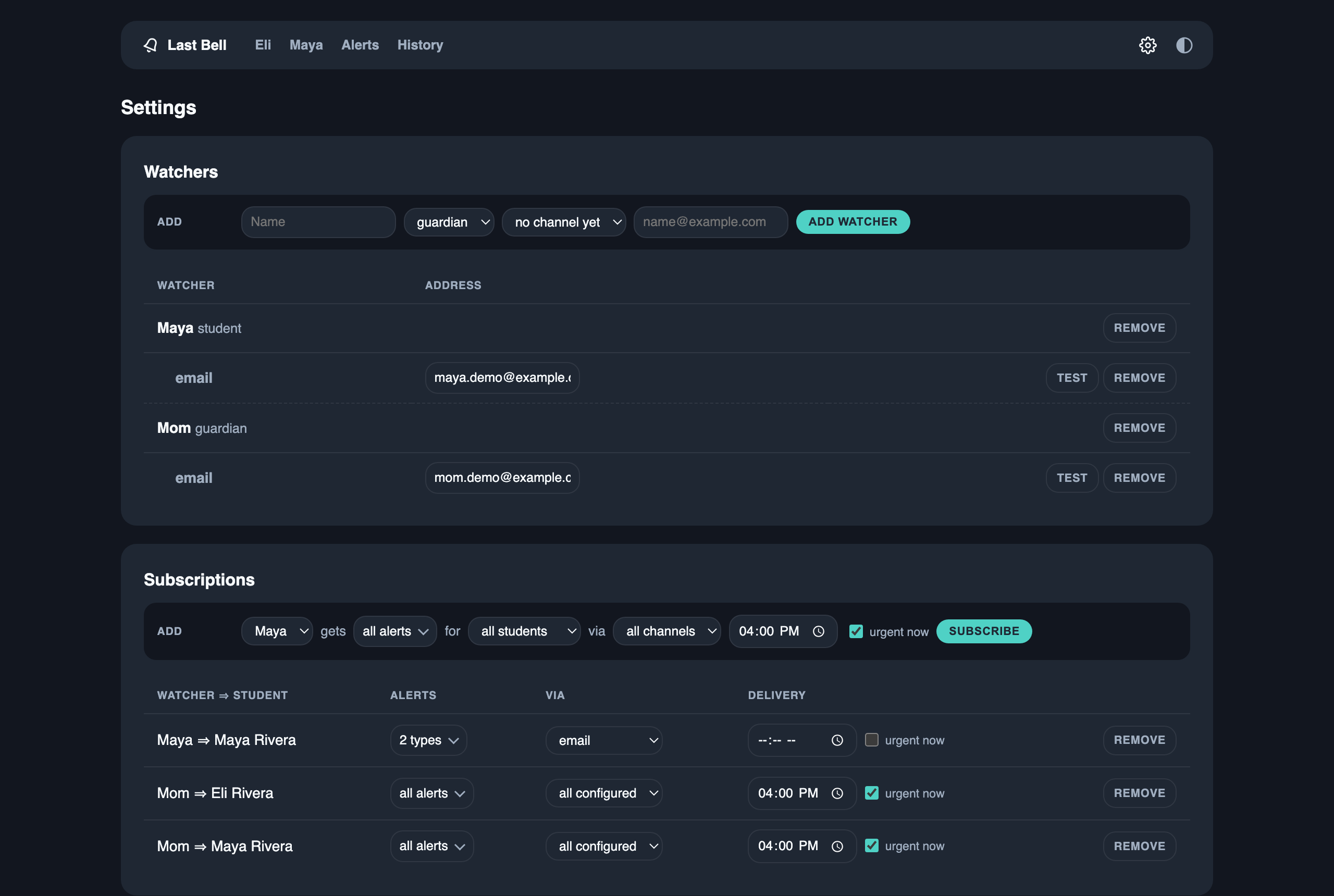Open the email via dropdown for Maya Rivera
The width and height of the screenshot is (1334, 896).
click(603, 741)
